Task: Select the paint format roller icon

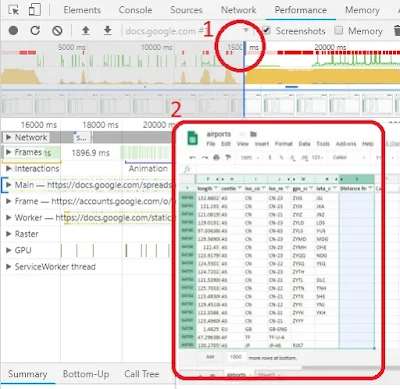Action: tap(228, 157)
